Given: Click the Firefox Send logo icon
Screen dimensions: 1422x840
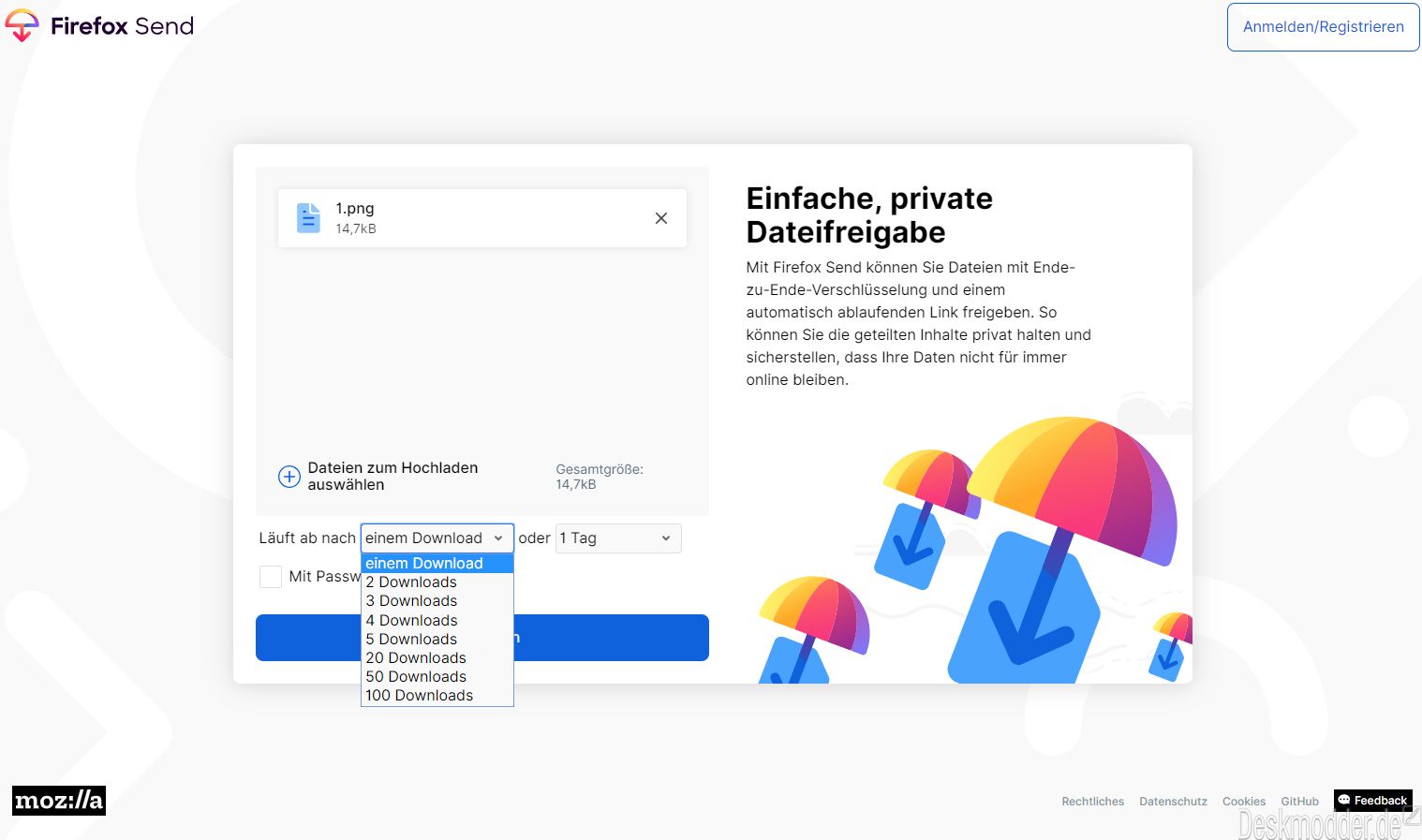Looking at the screenshot, I should (22, 25).
